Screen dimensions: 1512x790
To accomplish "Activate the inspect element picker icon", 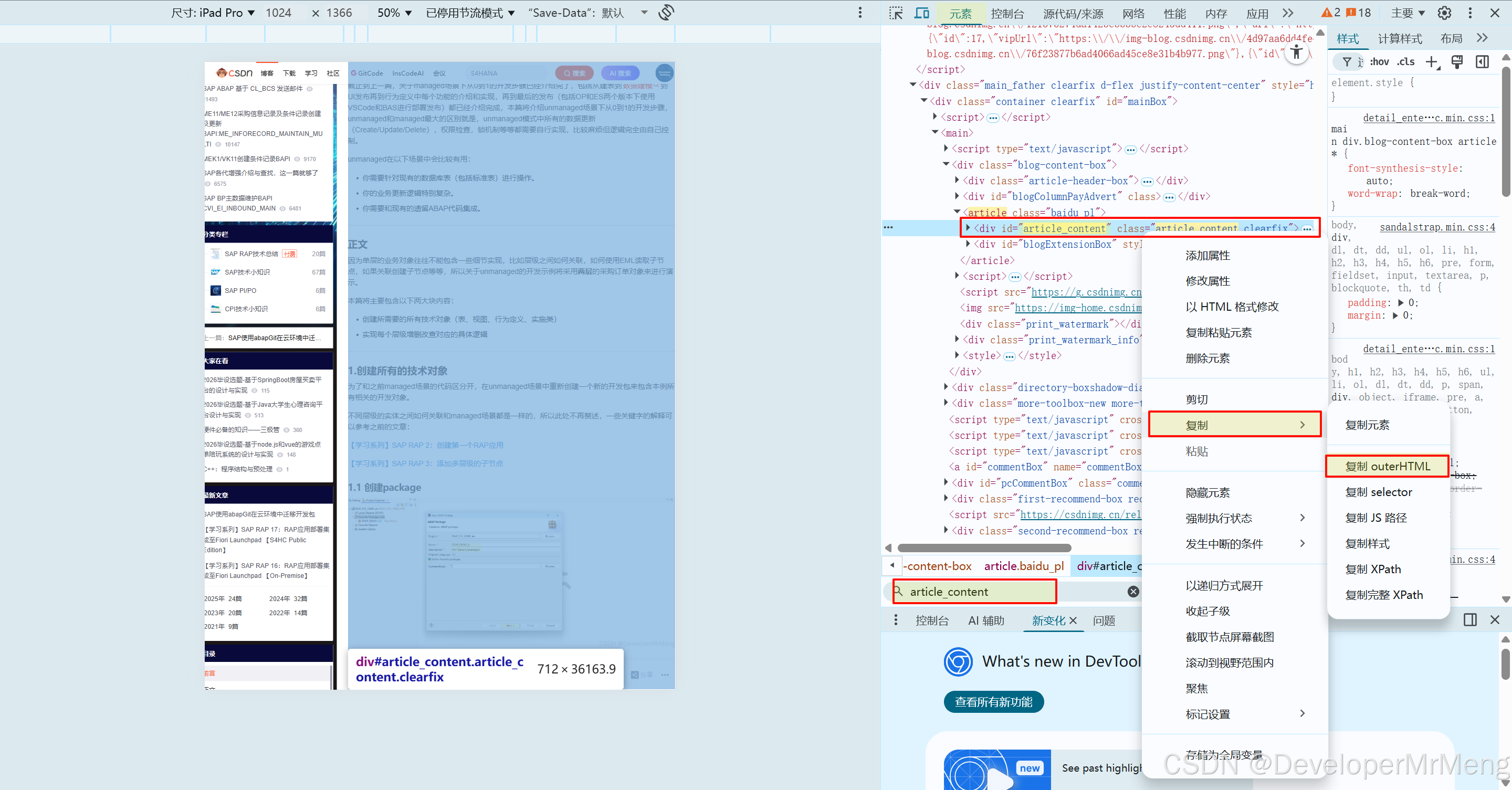I will click(896, 13).
